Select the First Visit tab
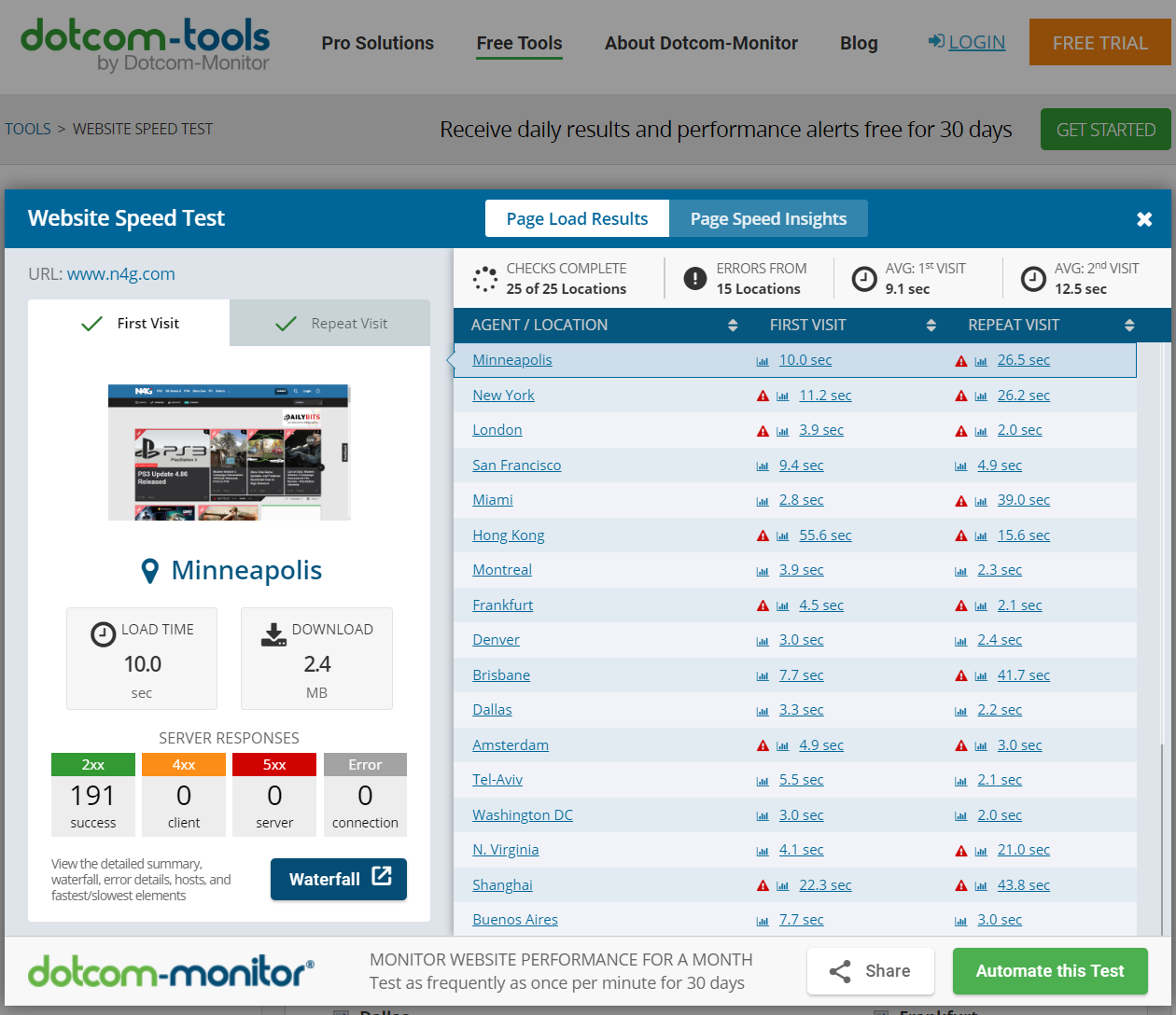 [x=129, y=323]
